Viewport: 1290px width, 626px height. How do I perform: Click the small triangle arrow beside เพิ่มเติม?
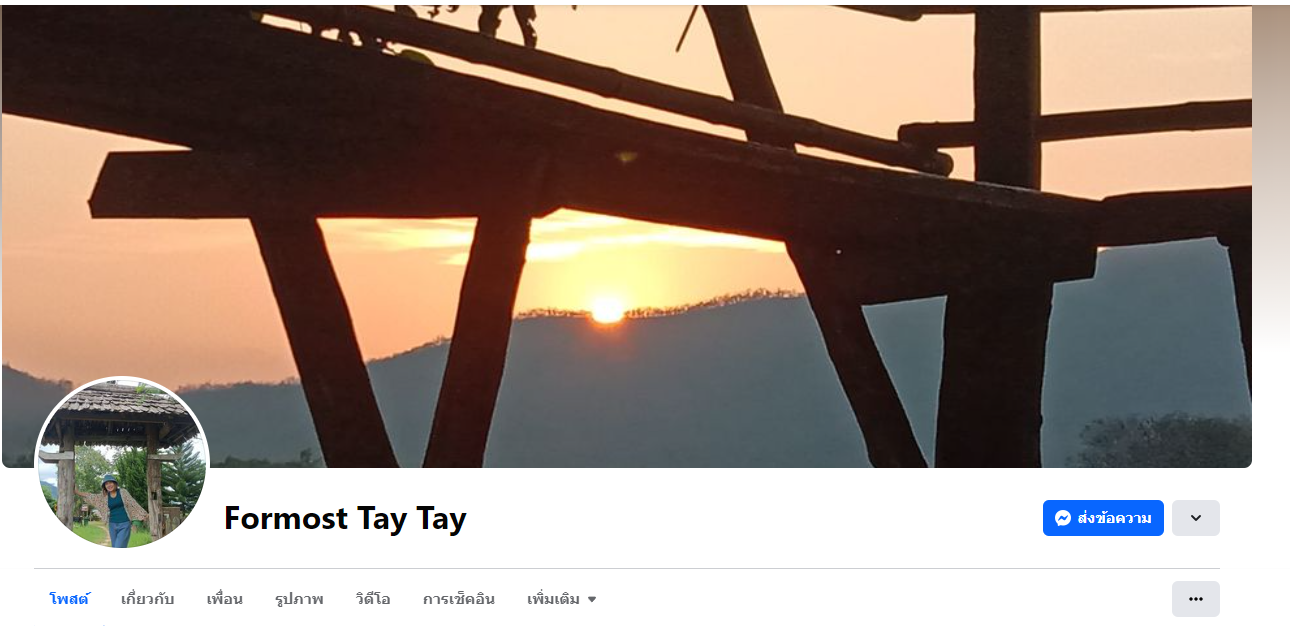tap(592, 600)
